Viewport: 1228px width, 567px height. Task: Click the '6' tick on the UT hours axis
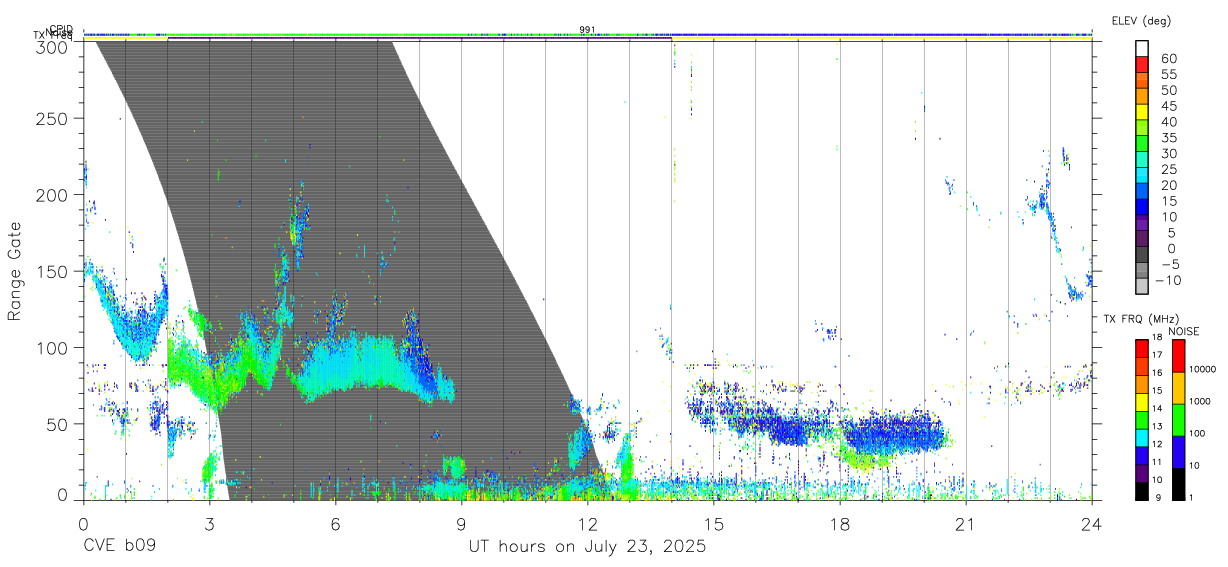pos(335,523)
